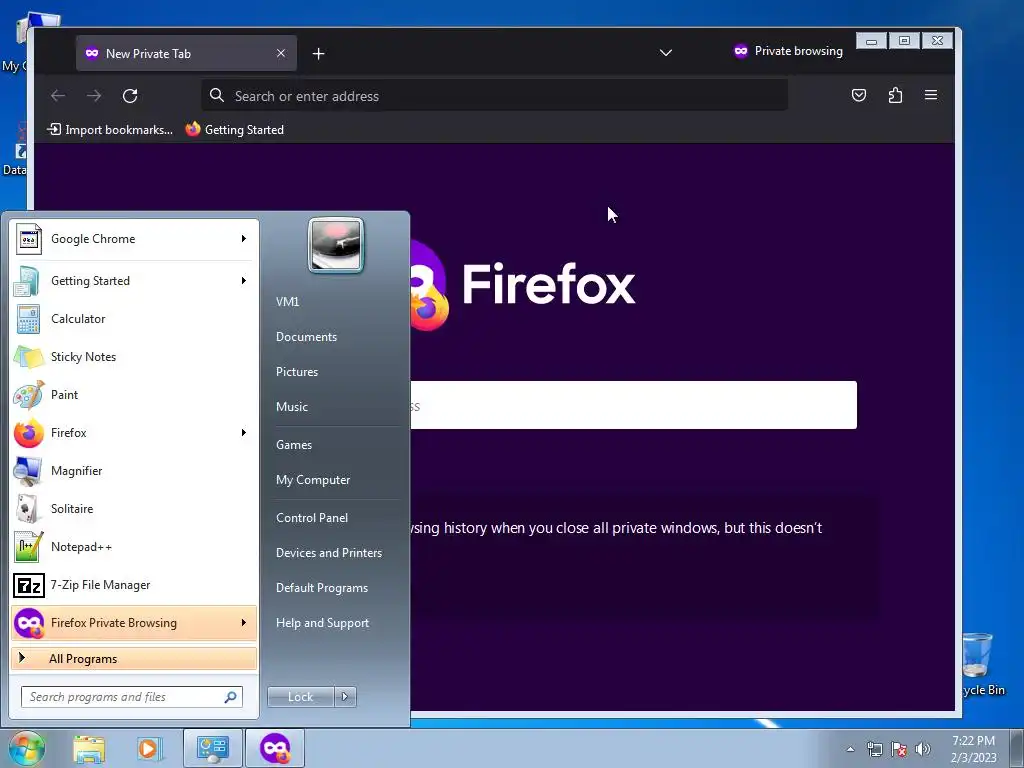
Task: Open Save to Pocket in Firefox toolbar
Action: pyautogui.click(x=859, y=95)
